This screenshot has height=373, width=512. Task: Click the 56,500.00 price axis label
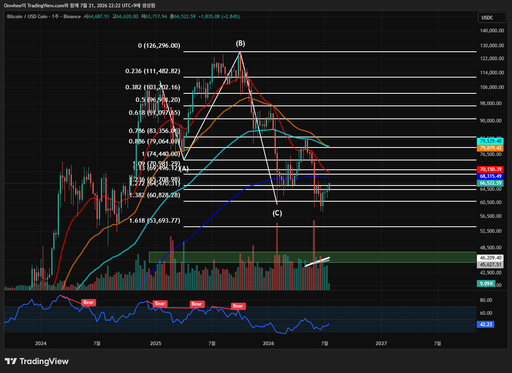[x=491, y=216]
